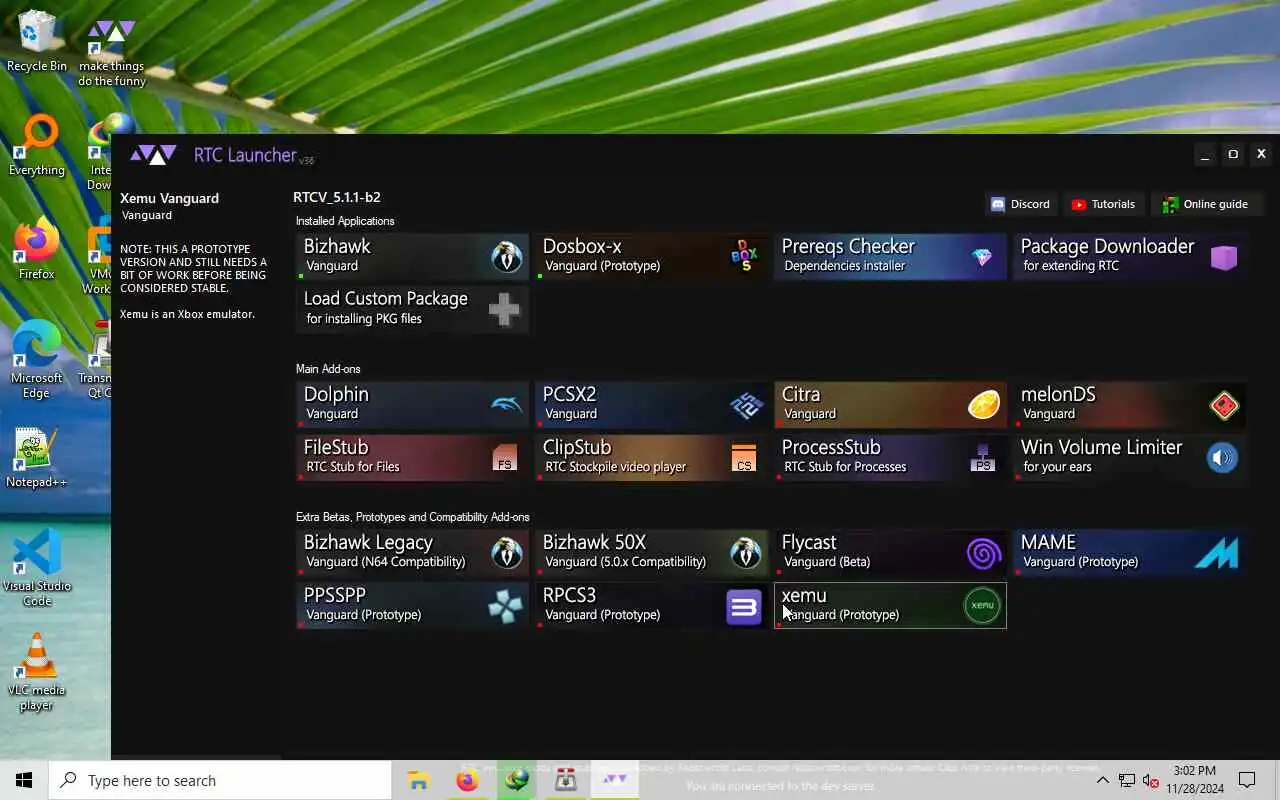Click the Bizhawk 50X penguin icon
The height and width of the screenshot is (800, 1280).
[x=745, y=553]
